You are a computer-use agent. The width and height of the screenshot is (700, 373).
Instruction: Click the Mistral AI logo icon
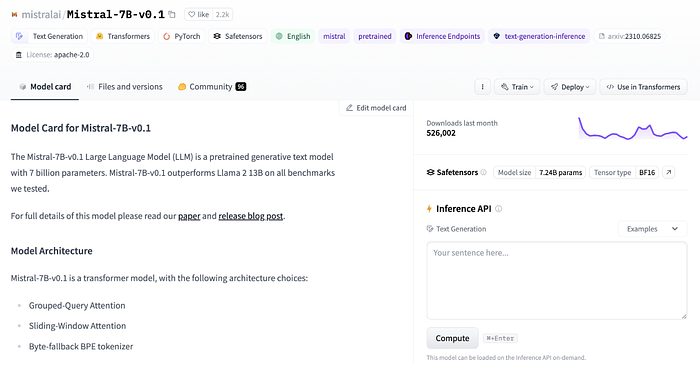14,15
